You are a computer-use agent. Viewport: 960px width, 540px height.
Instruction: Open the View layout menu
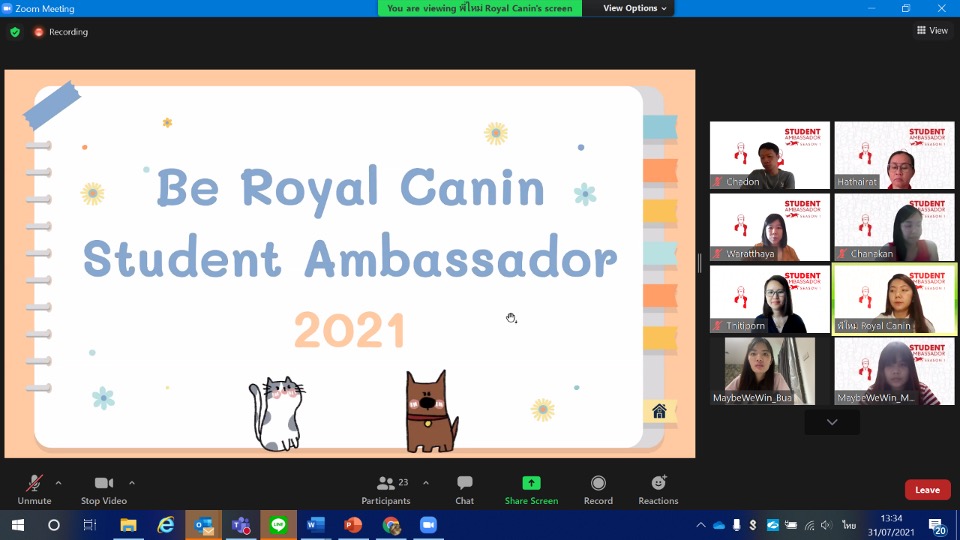(932, 31)
